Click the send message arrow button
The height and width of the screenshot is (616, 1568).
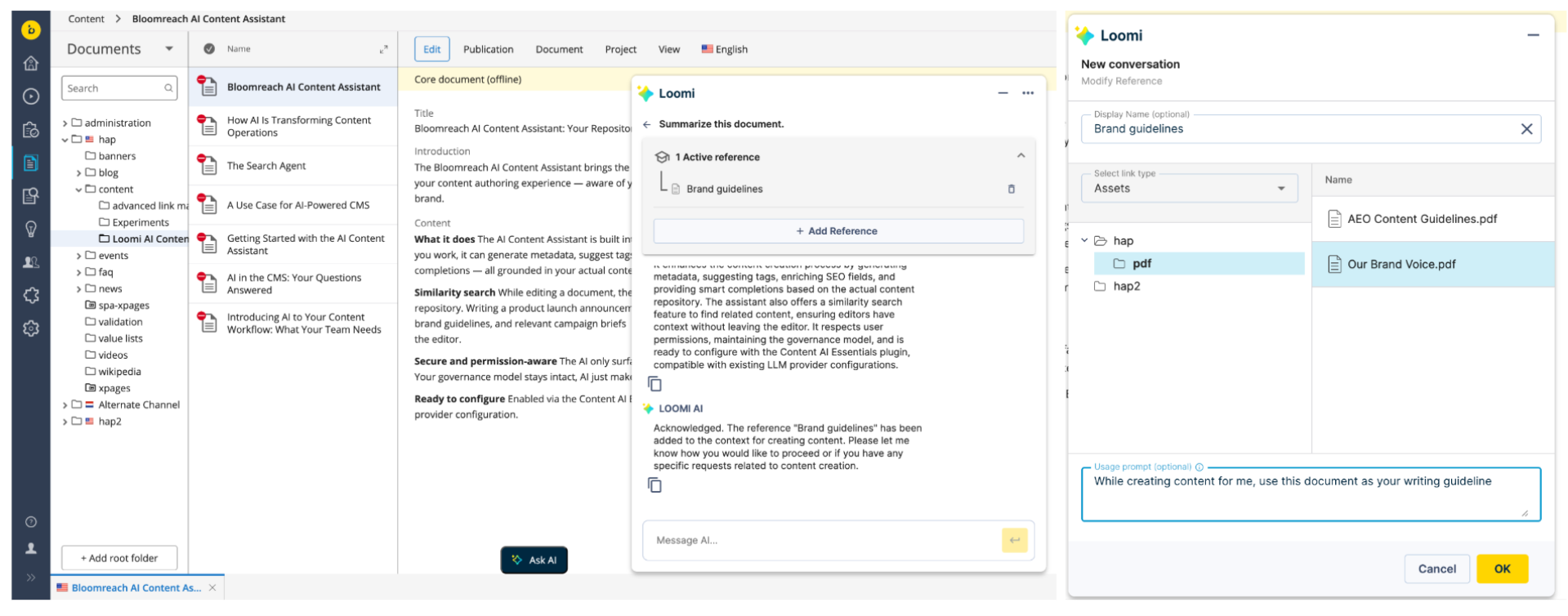1014,540
